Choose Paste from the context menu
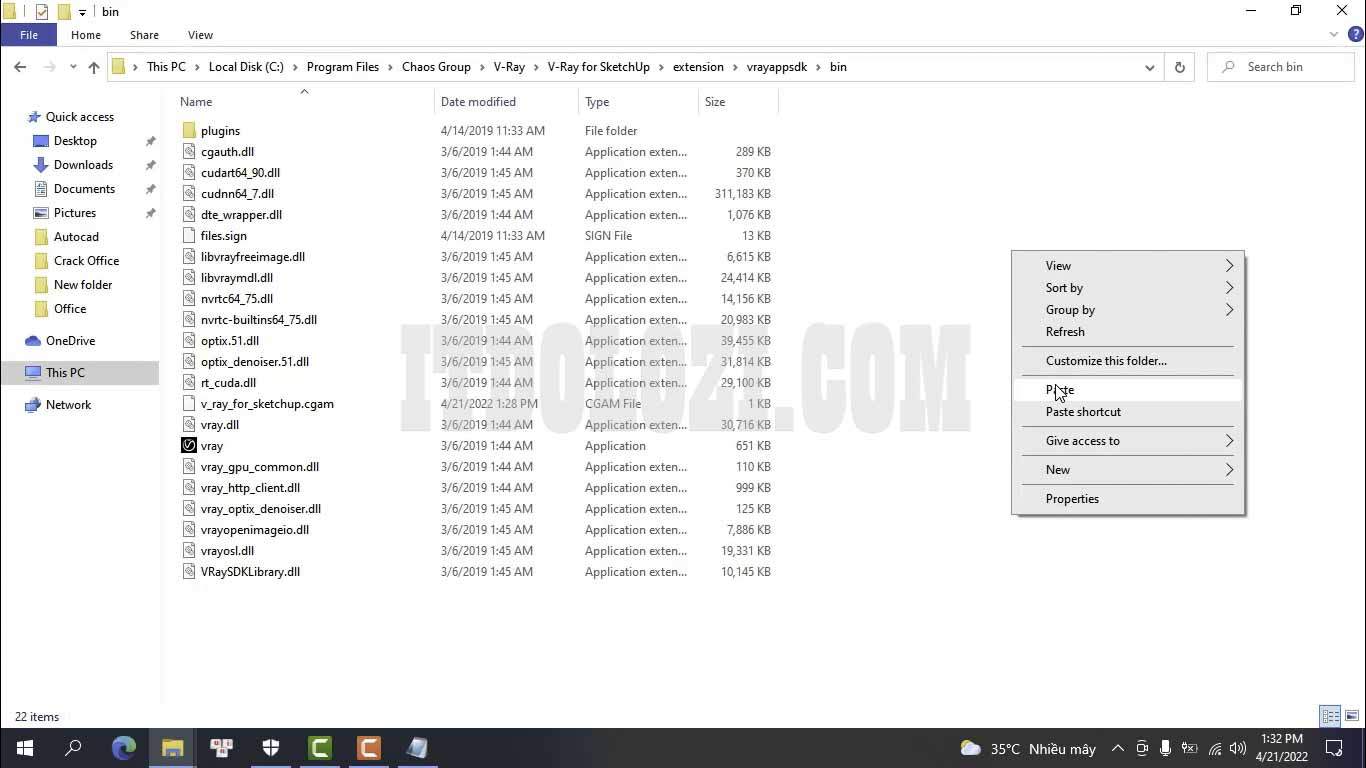Image resolution: width=1366 pixels, height=768 pixels. click(1060, 390)
